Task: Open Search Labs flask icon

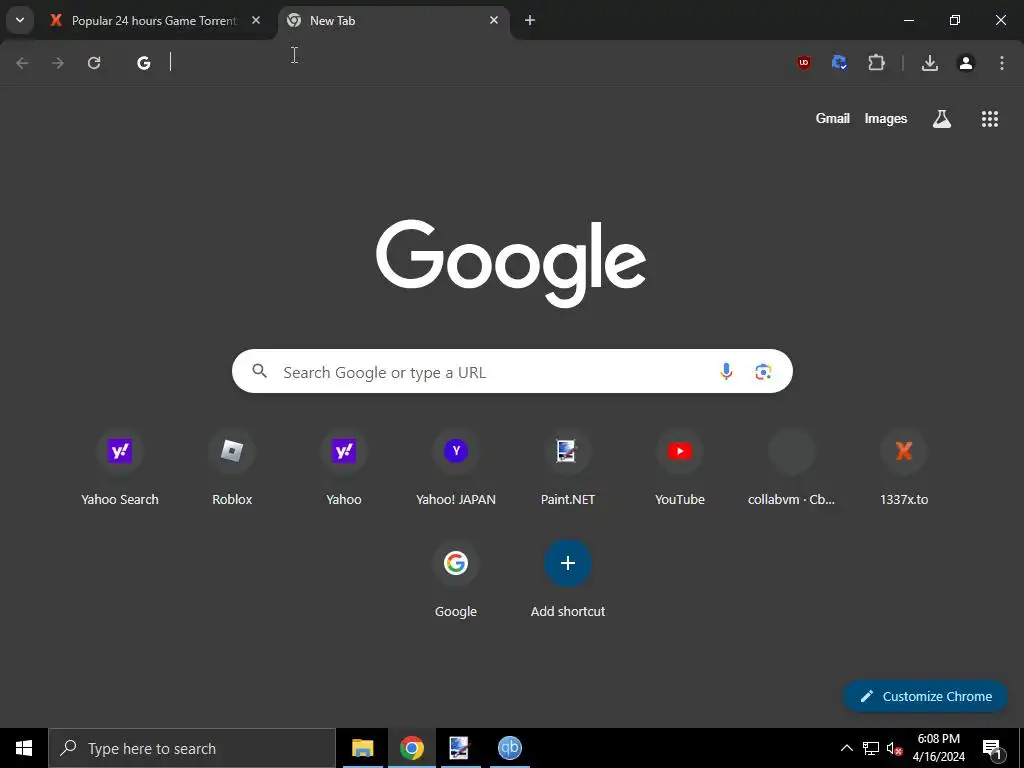Action: coord(942,118)
